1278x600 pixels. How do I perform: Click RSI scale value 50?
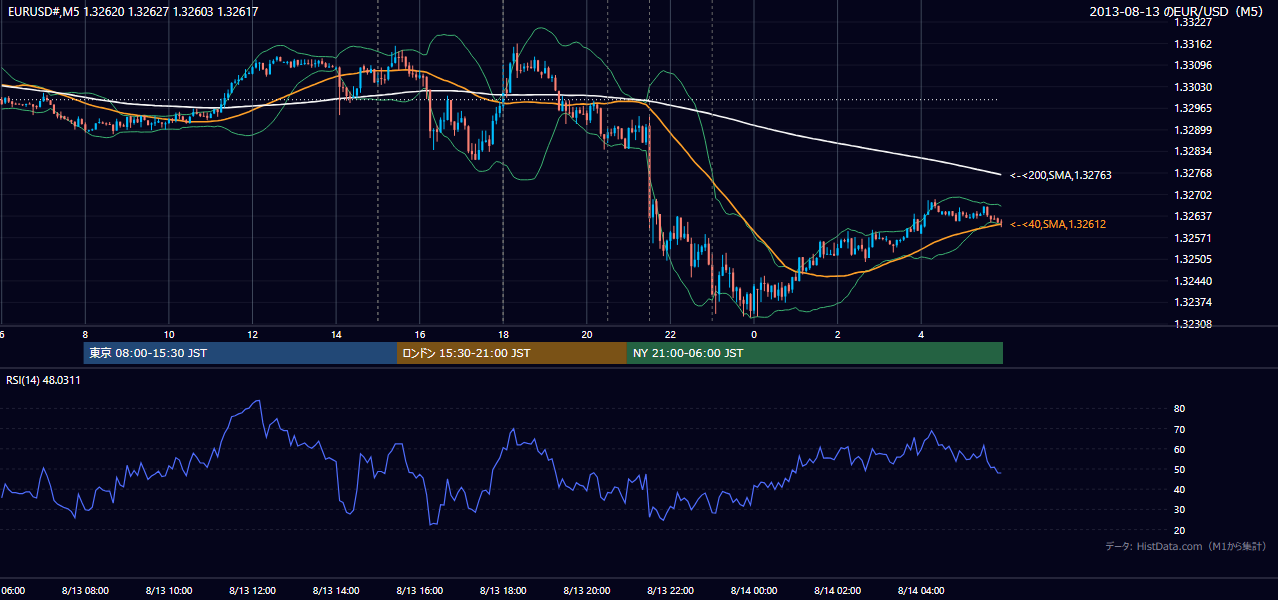[x=1179, y=469]
